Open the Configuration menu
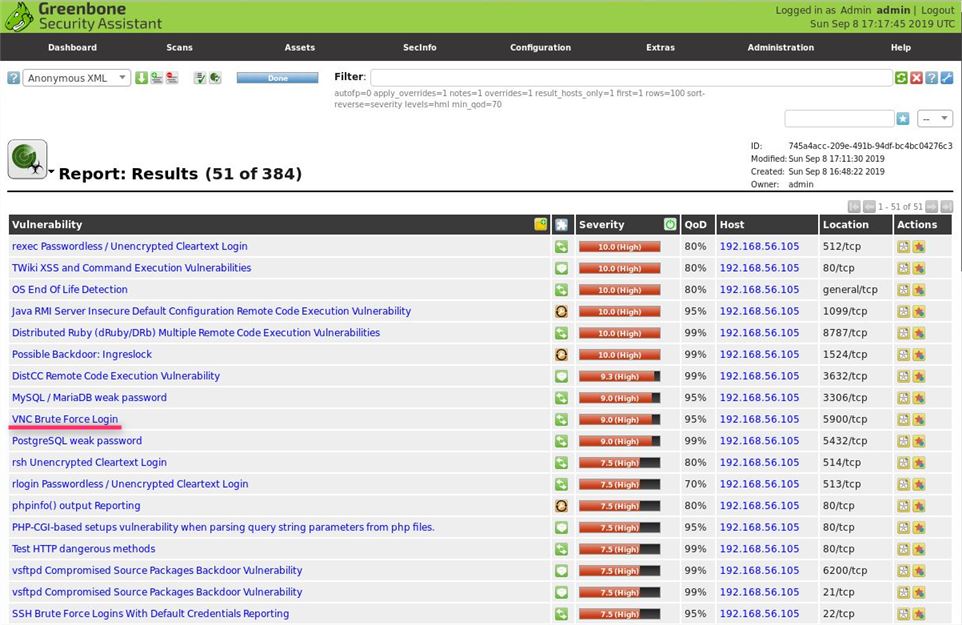The width and height of the screenshot is (962, 625). tap(541, 47)
